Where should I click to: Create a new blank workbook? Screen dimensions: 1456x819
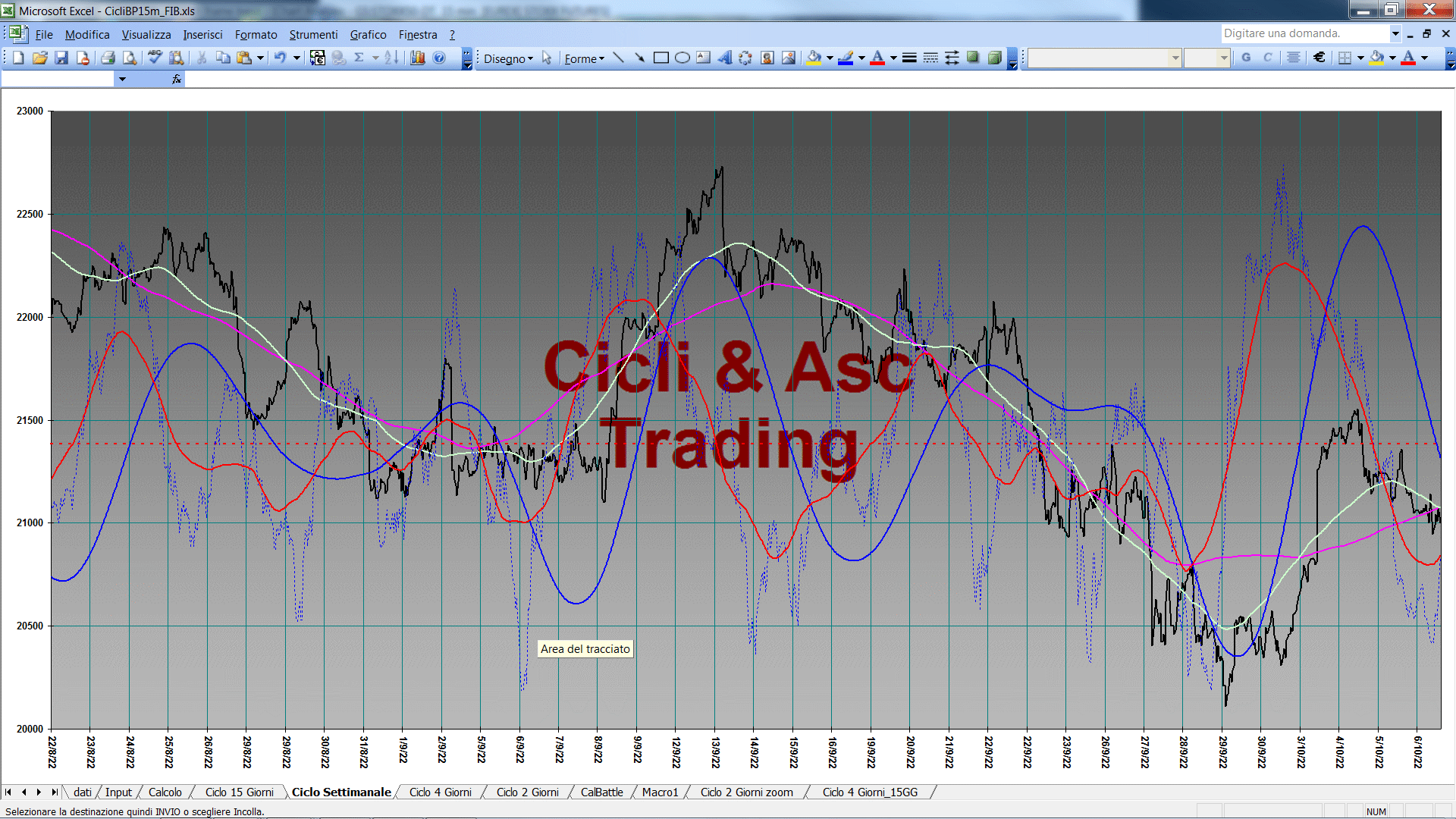(x=18, y=58)
